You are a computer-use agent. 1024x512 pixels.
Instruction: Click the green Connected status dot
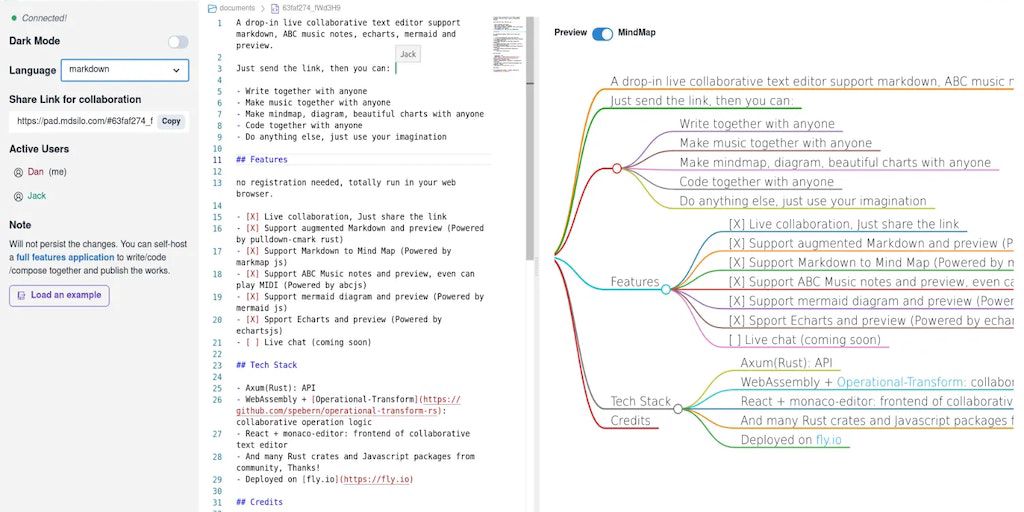point(13,18)
